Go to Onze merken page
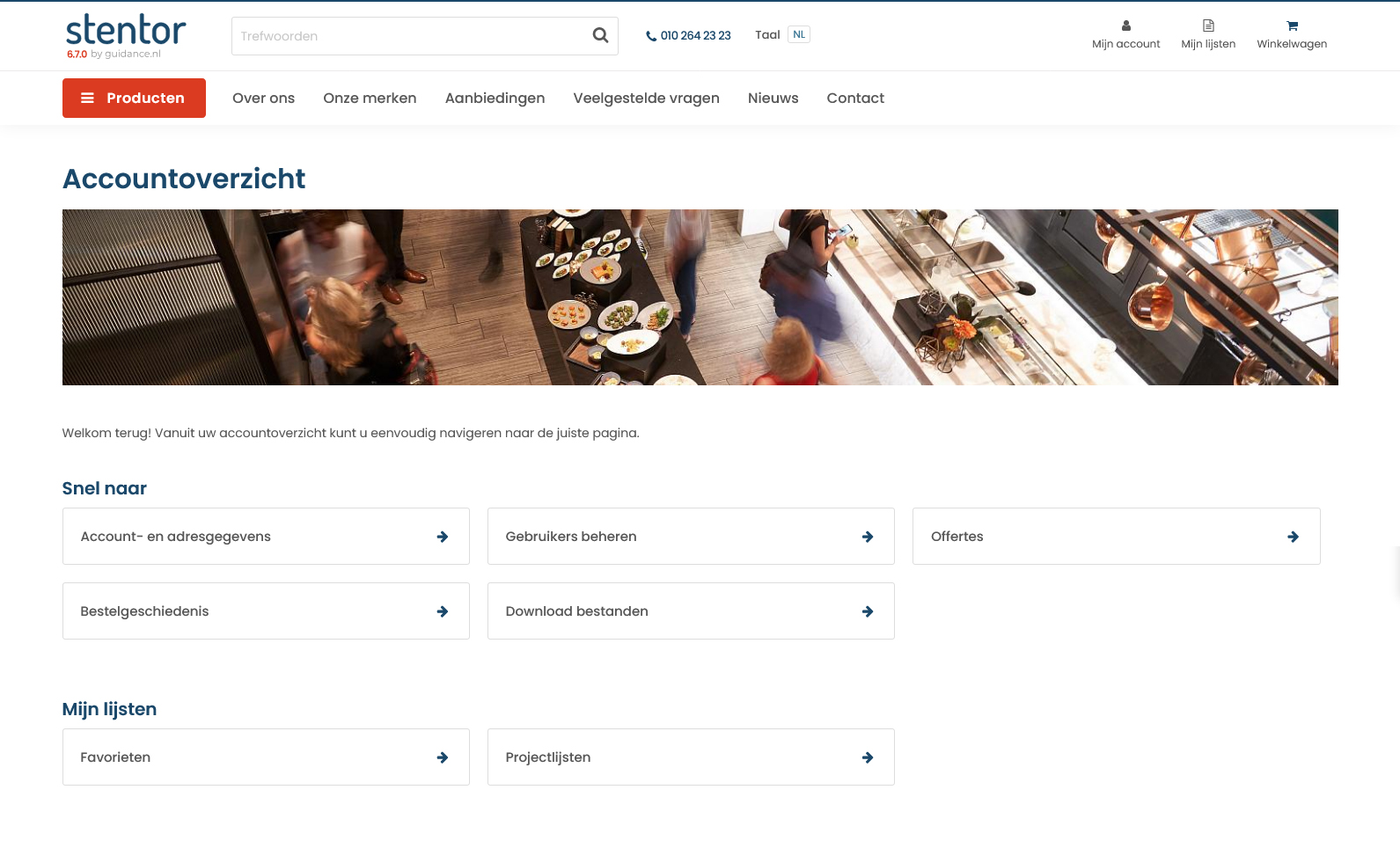The width and height of the screenshot is (1400, 841). point(370,99)
